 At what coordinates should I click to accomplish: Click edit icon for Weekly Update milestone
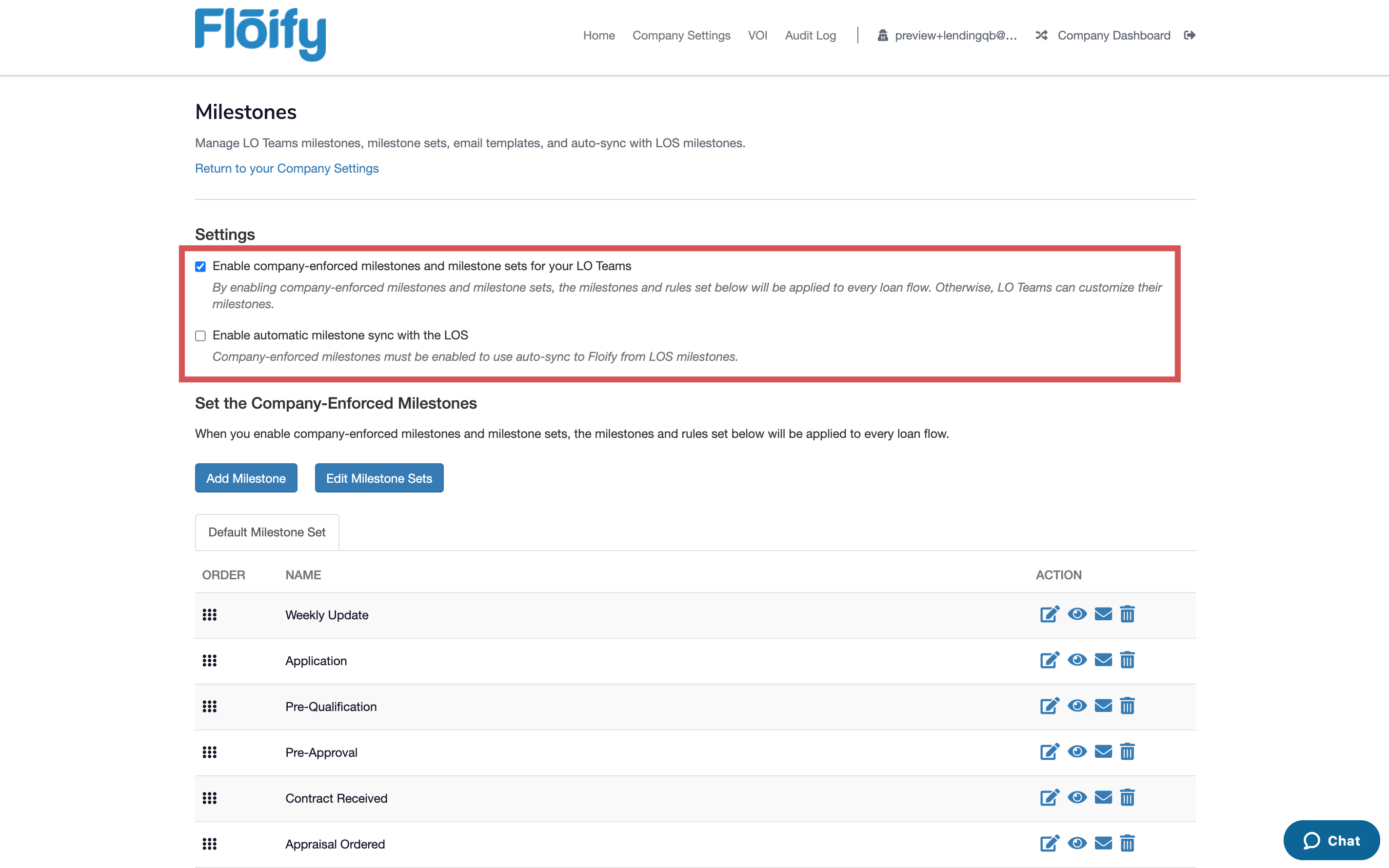coord(1049,614)
